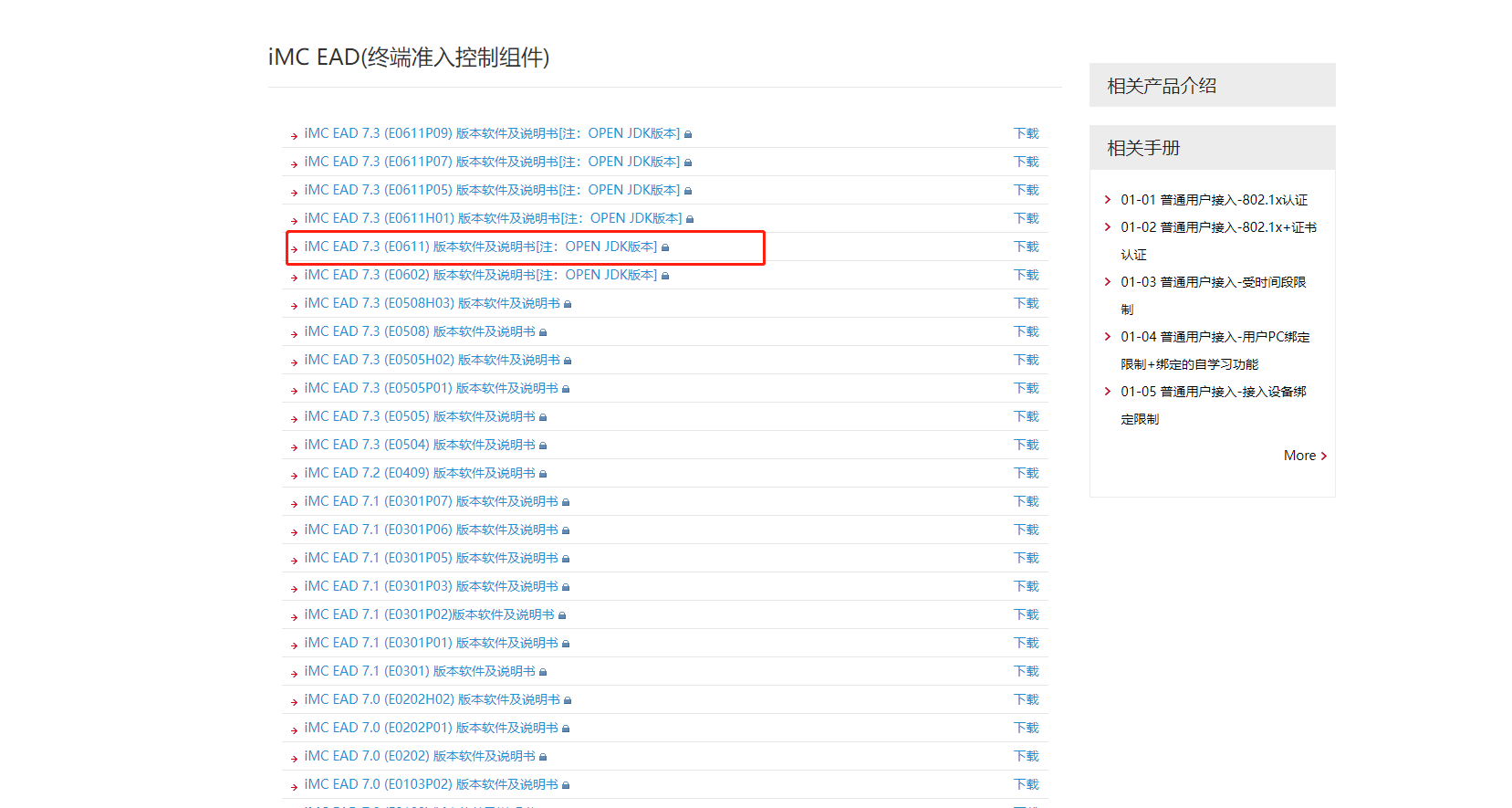Viewport: 1512px width, 808px height.
Task: Open manual 01-03 普通用户接入-受时间段限制
Action: [1214, 296]
